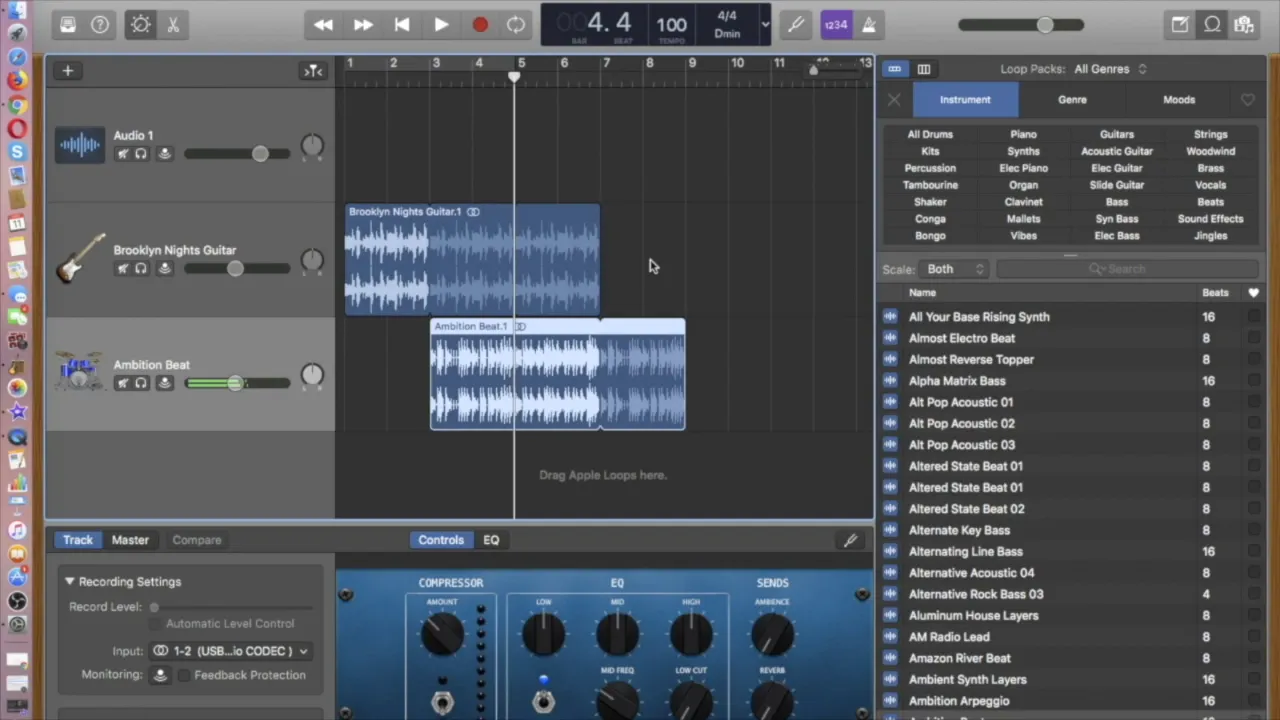Switch loop browser to column view
The width and height of the screenshot is (1280, 720).
tap(924, 69)
